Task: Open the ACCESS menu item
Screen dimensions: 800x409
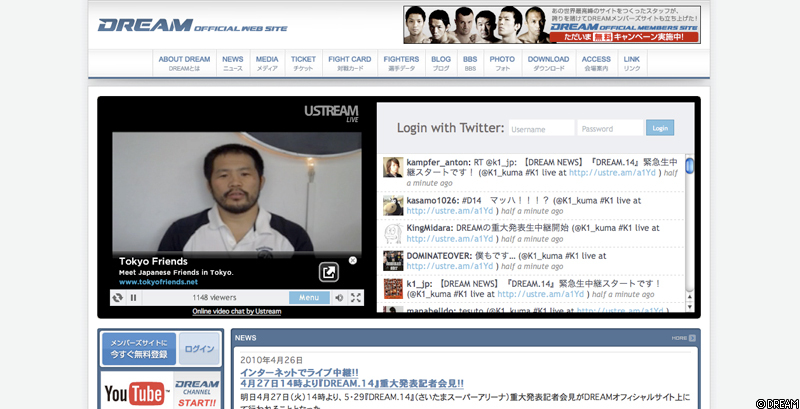Action: point(596,63)
